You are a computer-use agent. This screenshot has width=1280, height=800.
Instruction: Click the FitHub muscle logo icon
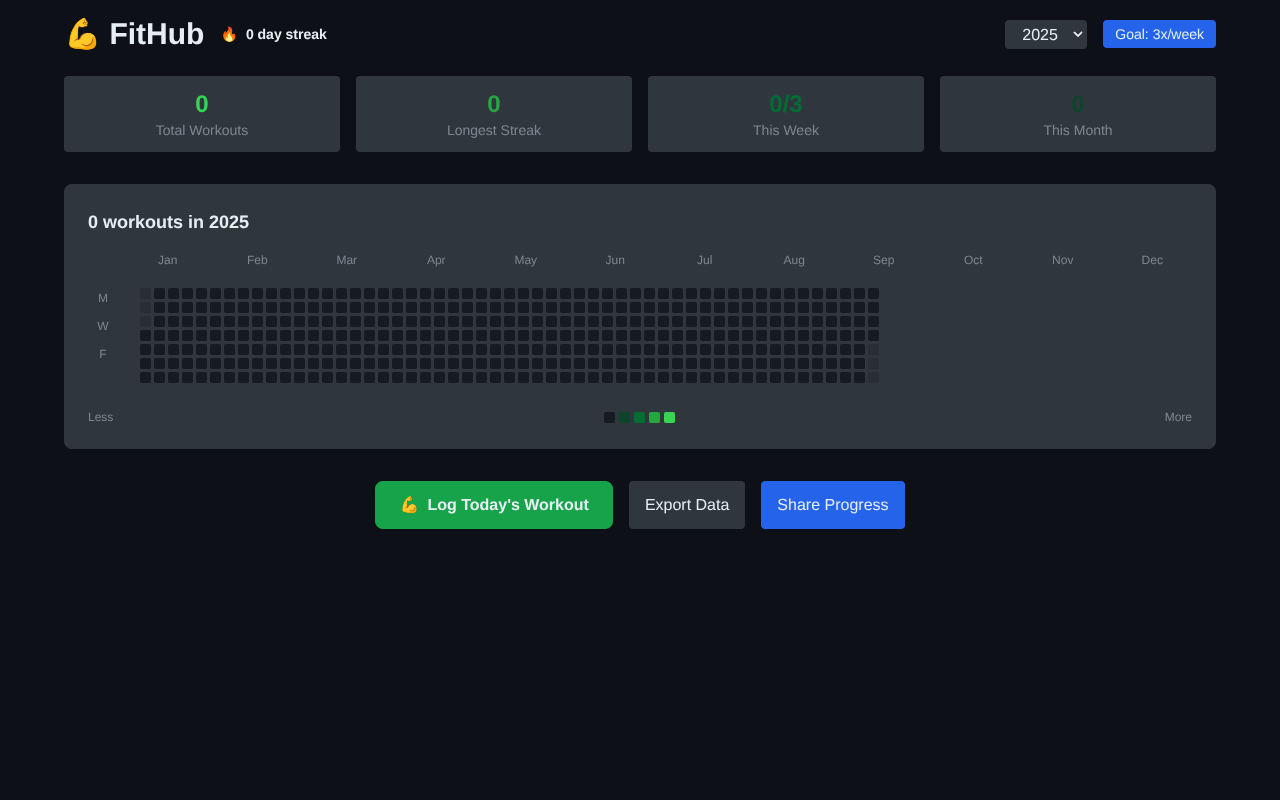82,33
